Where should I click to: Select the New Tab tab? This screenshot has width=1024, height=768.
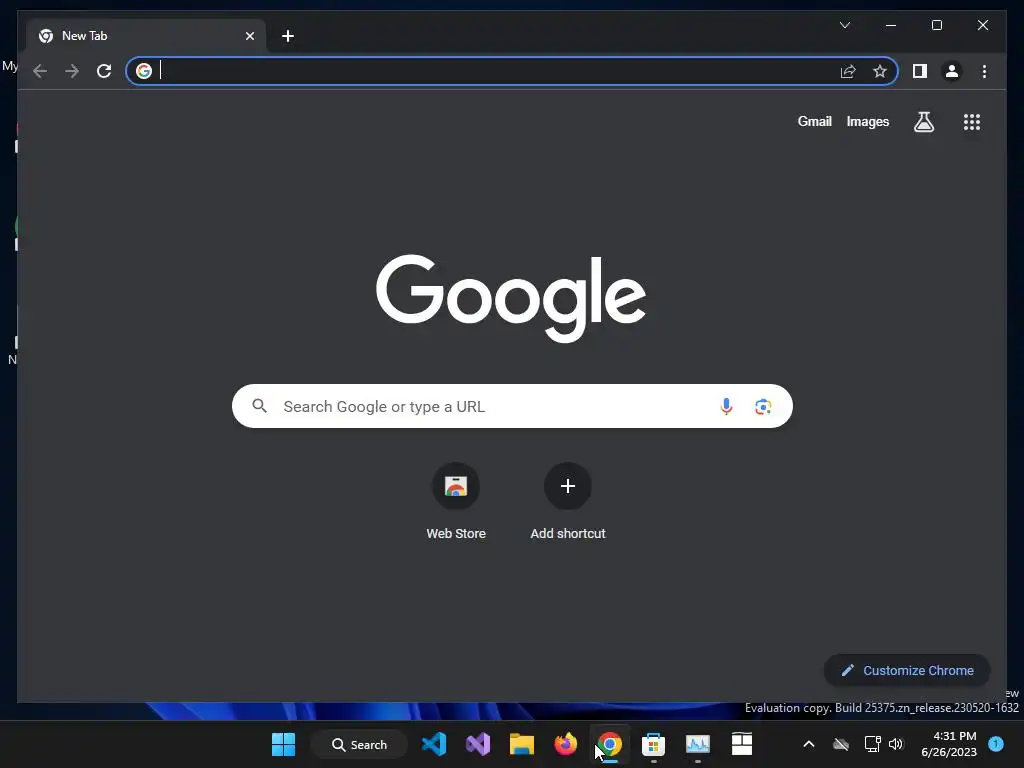(147, 36)
